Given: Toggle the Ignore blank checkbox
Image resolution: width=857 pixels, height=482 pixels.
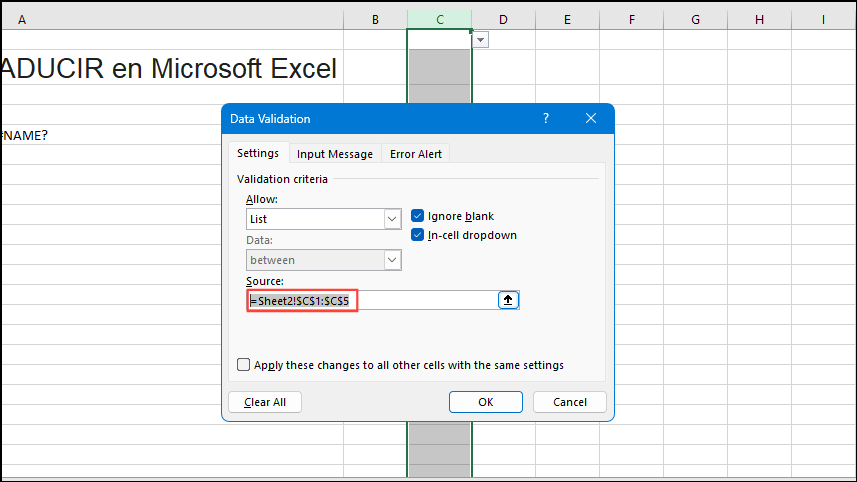Looking at the screenshot, I should point(418,216).
